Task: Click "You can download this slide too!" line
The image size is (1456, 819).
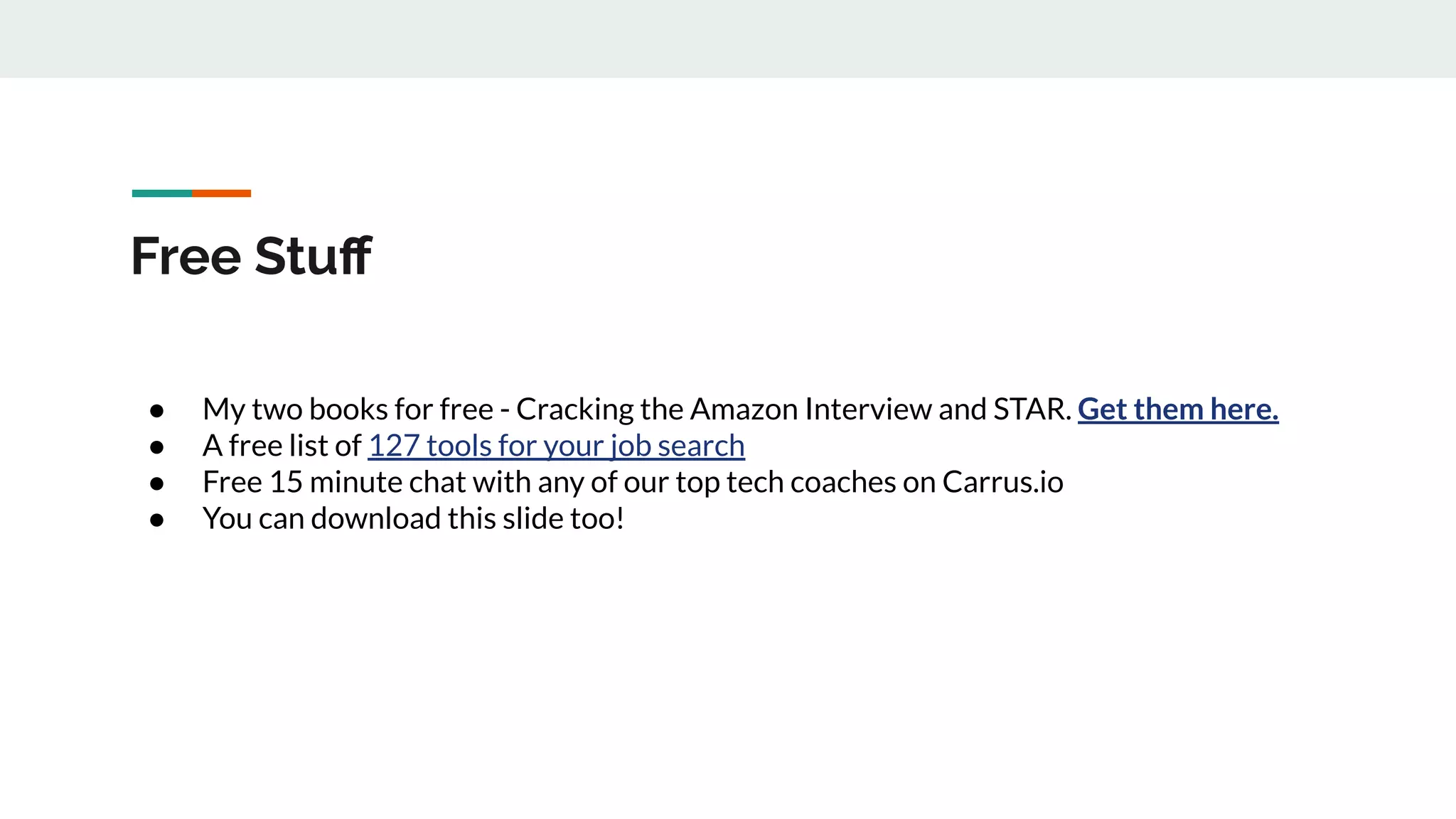Action: (x=413, y=519)
